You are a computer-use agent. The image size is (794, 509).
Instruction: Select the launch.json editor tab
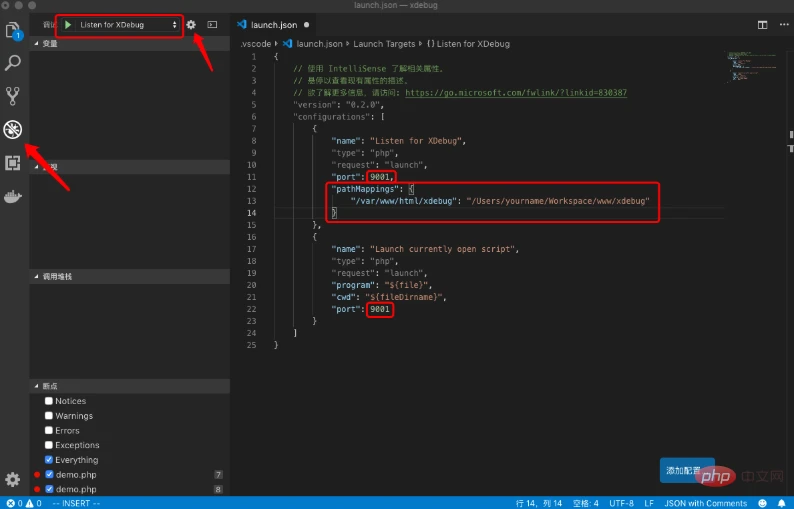[x=274, y=25]
